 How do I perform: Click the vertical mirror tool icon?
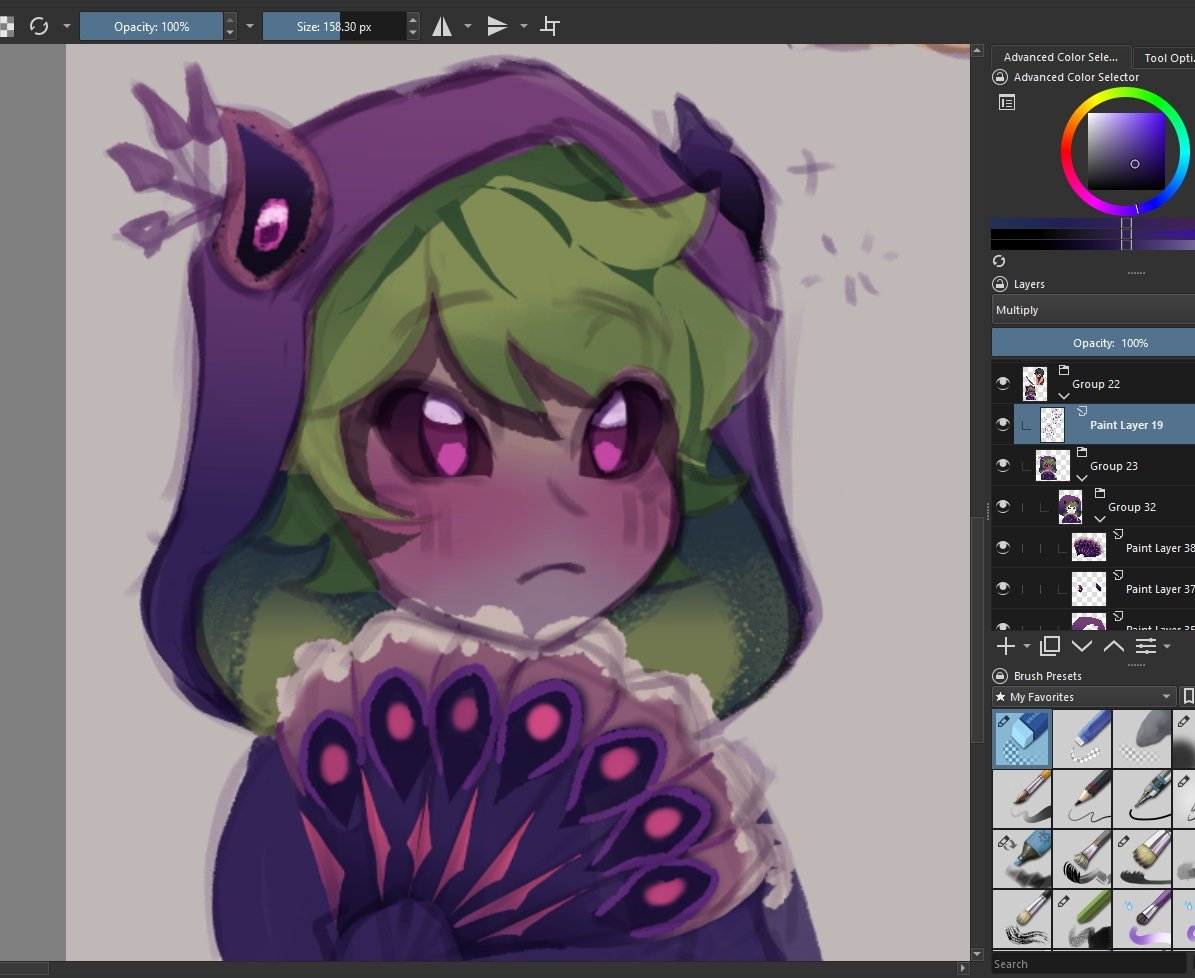(497, 27)
